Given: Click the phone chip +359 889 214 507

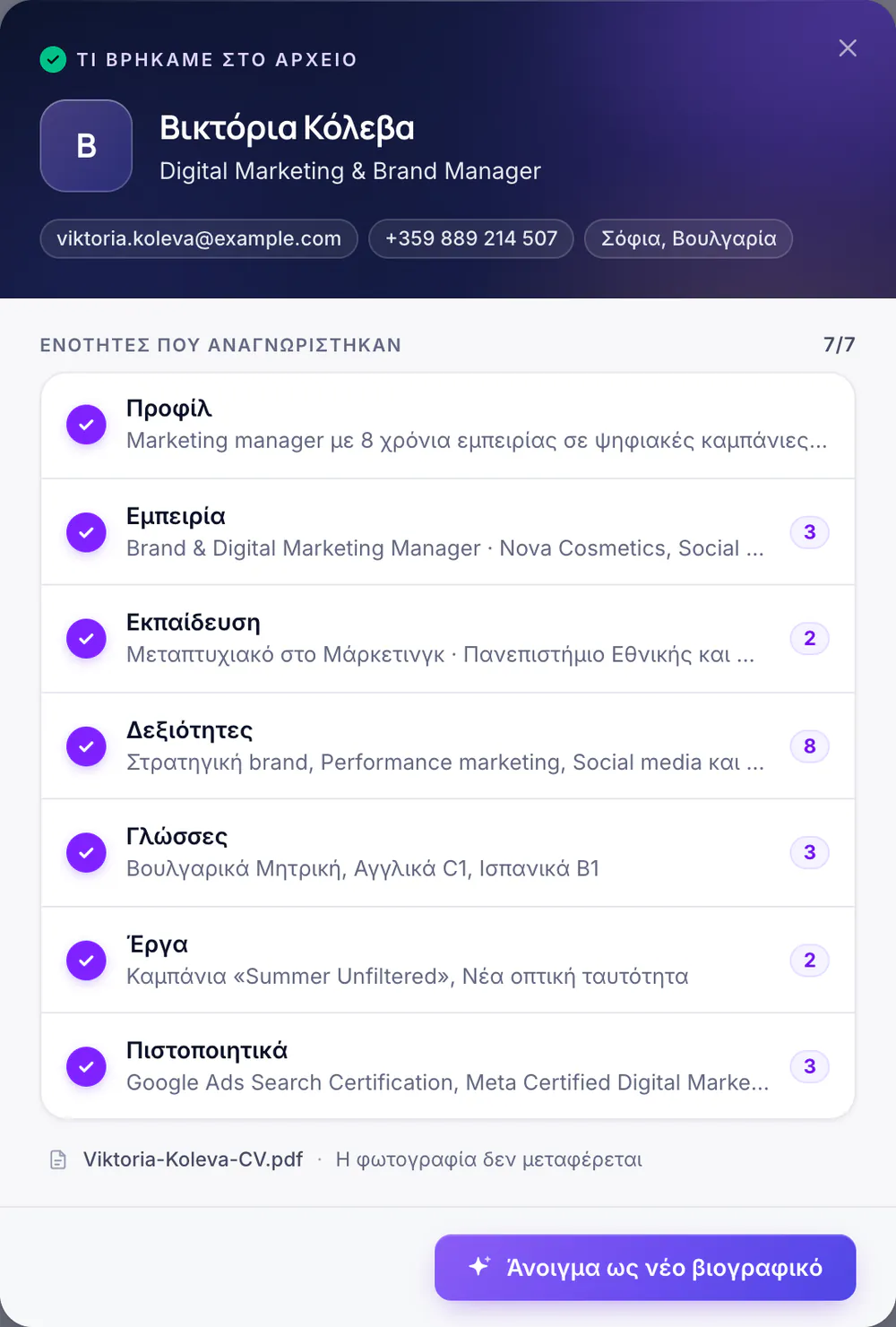Looking at the screenshot, I should point(471,238).
